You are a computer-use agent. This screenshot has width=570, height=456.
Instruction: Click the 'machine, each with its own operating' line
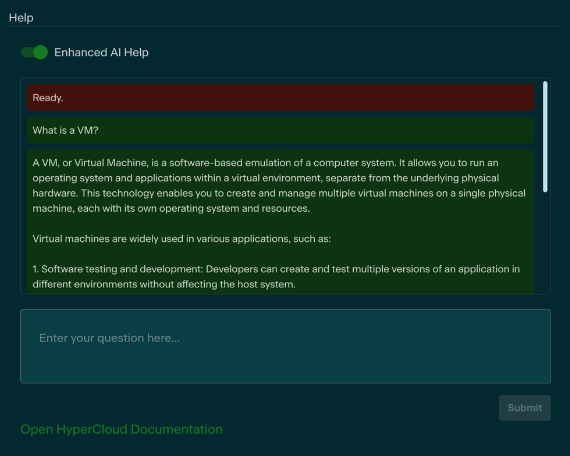click(171, 208)
